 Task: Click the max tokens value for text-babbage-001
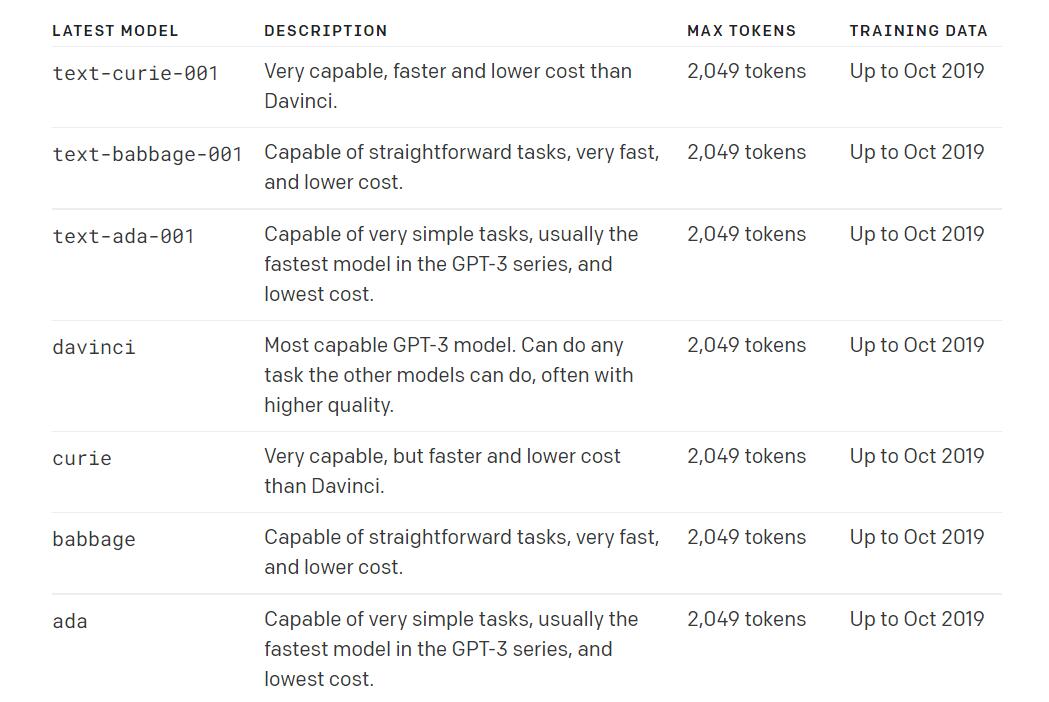[x=746, y=152]
